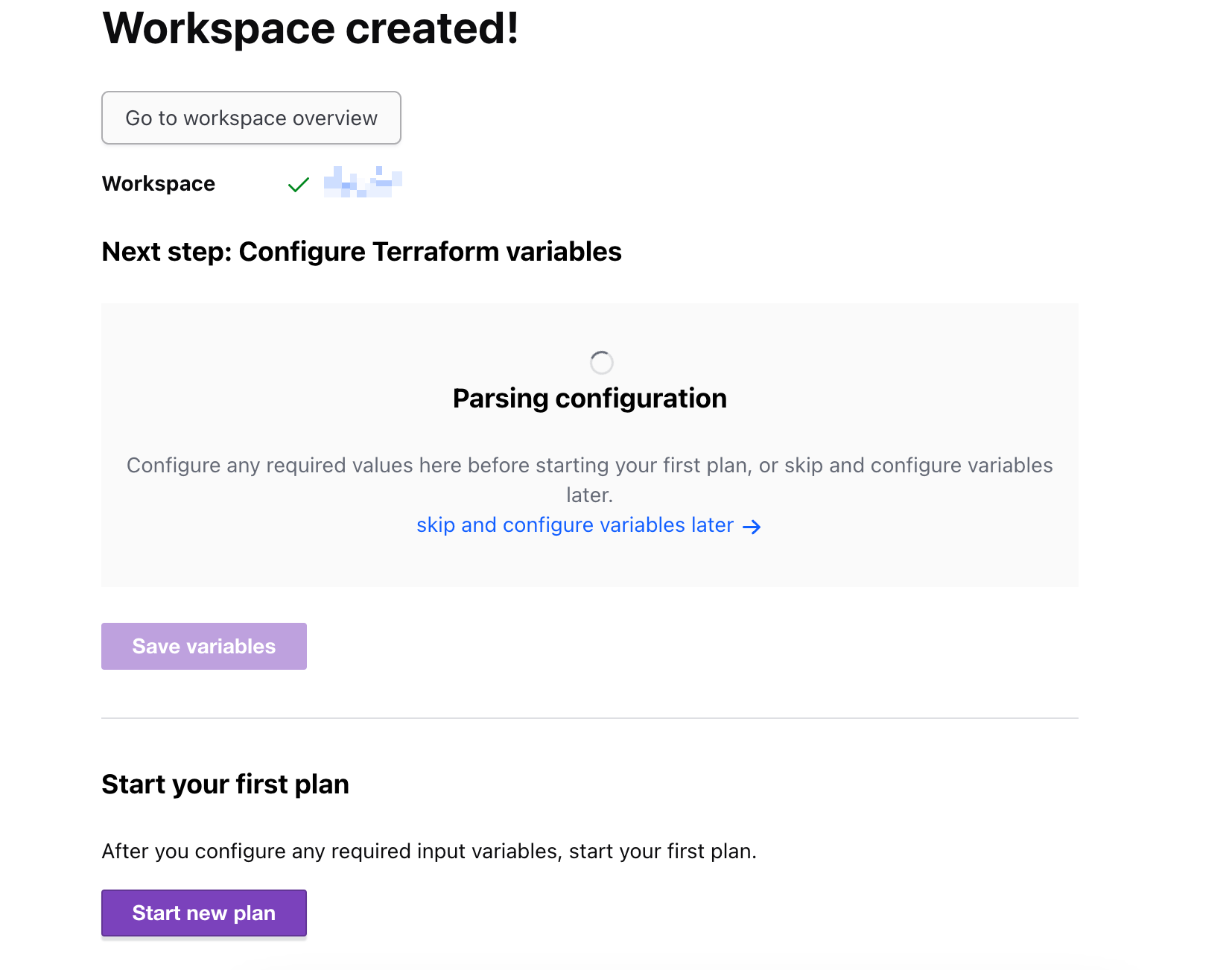
Task: Click the 'After you configure' instruction text
Action: click(428, 851)
